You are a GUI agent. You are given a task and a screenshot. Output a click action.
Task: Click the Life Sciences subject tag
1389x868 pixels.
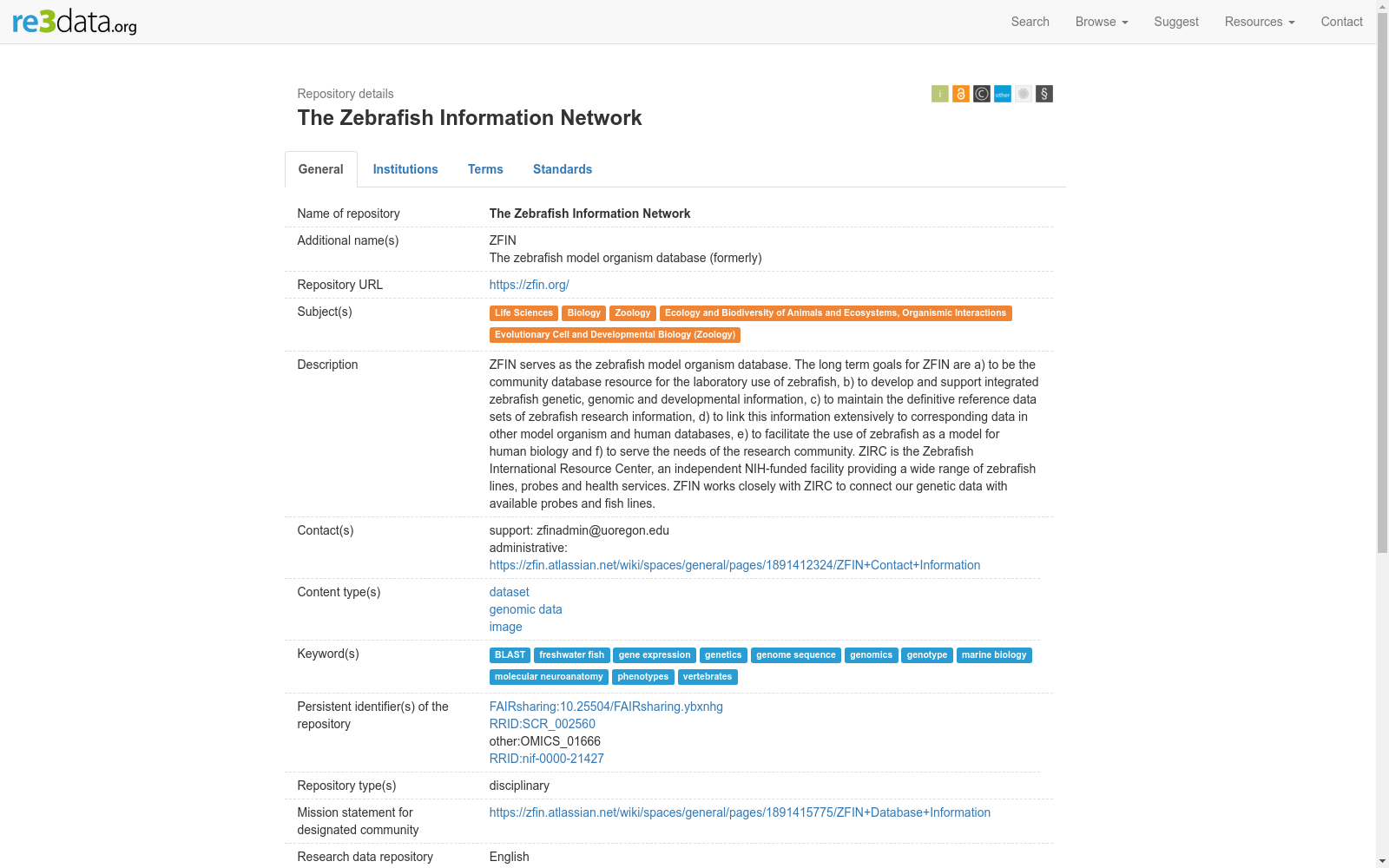[x=523, y=313]
